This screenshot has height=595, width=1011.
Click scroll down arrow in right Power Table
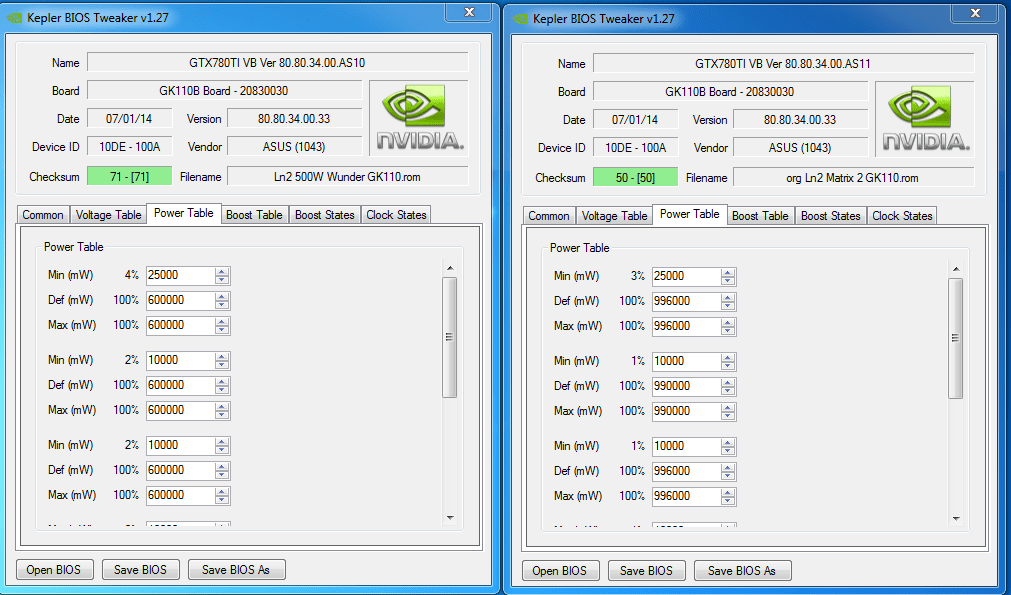pyautogui.click(x=956, y=518)
